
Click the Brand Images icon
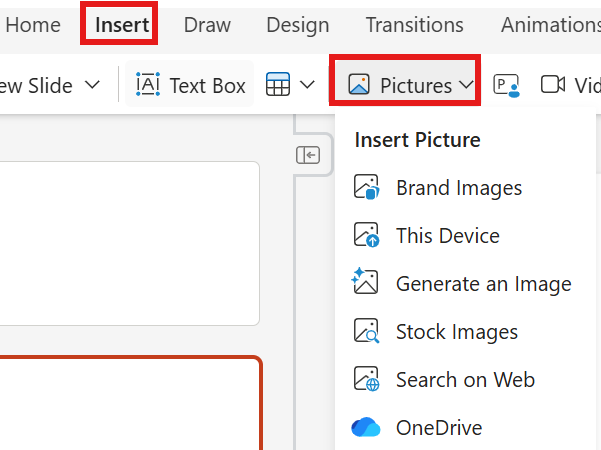click(x=366, y=187)
